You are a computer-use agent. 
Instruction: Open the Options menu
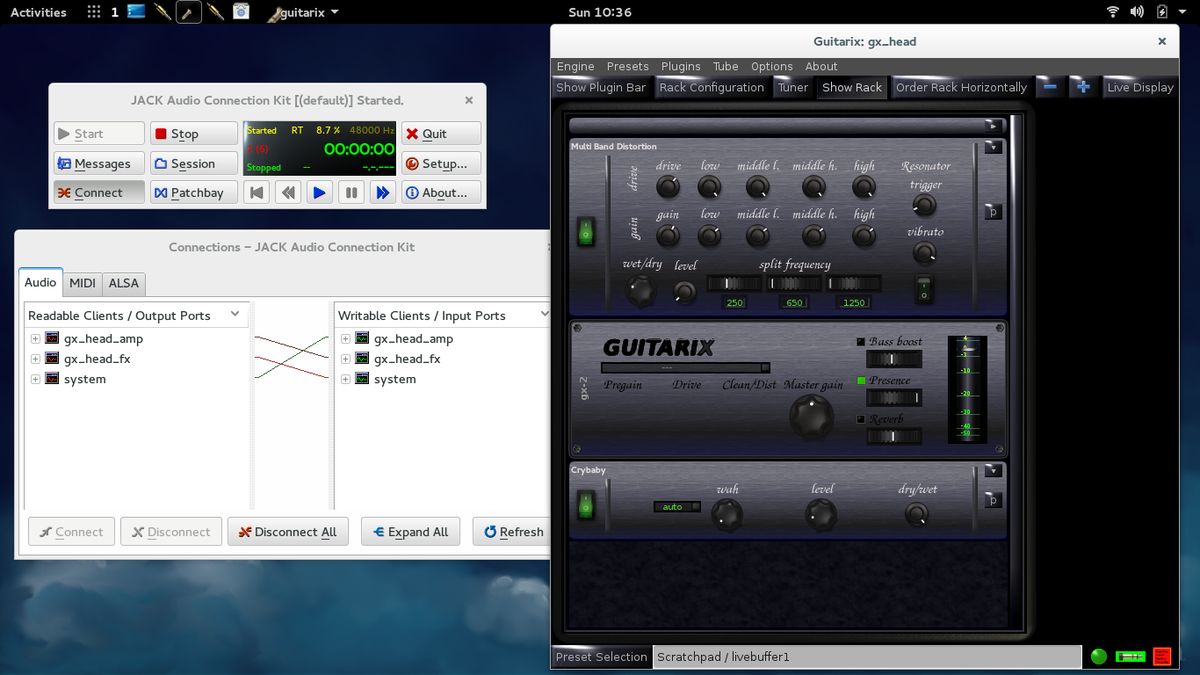[x=772, y=66]
